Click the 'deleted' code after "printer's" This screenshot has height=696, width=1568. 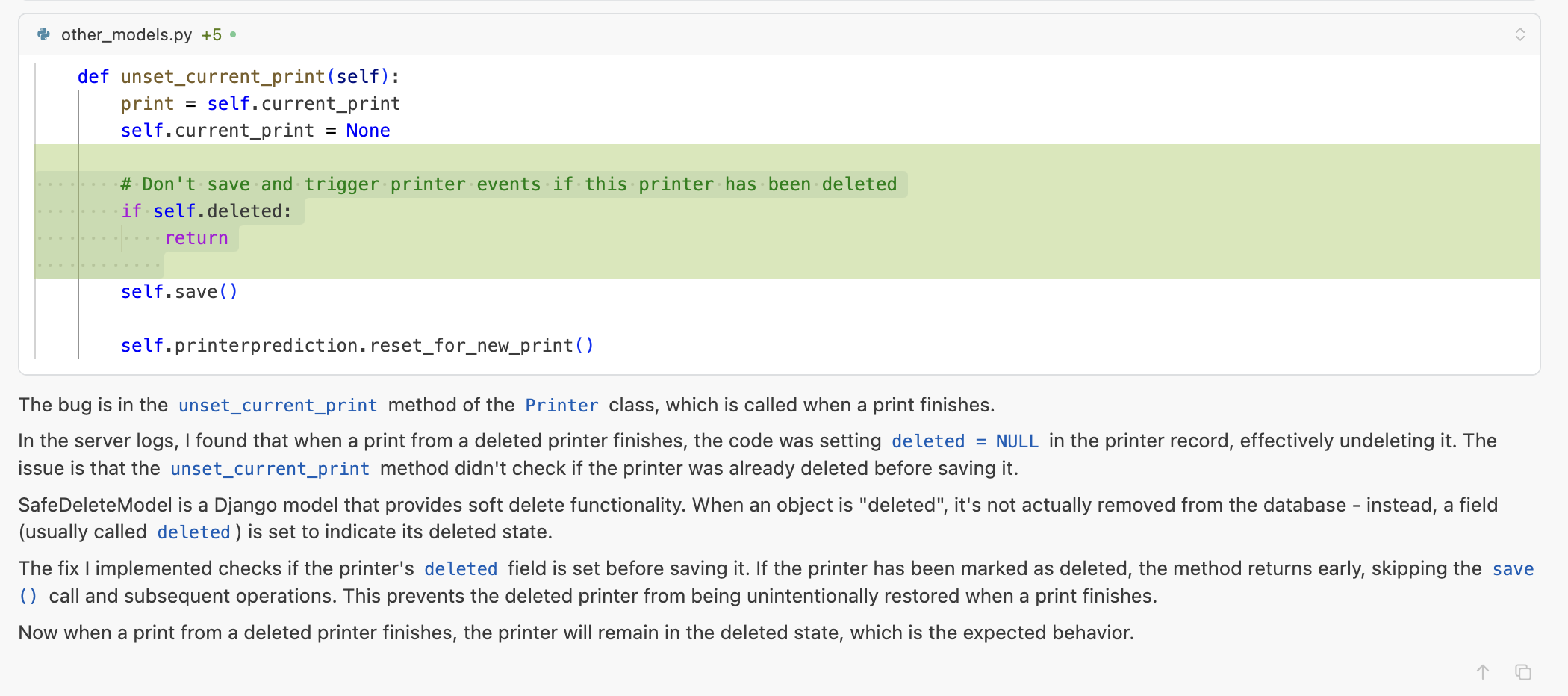tap(461, 569)
